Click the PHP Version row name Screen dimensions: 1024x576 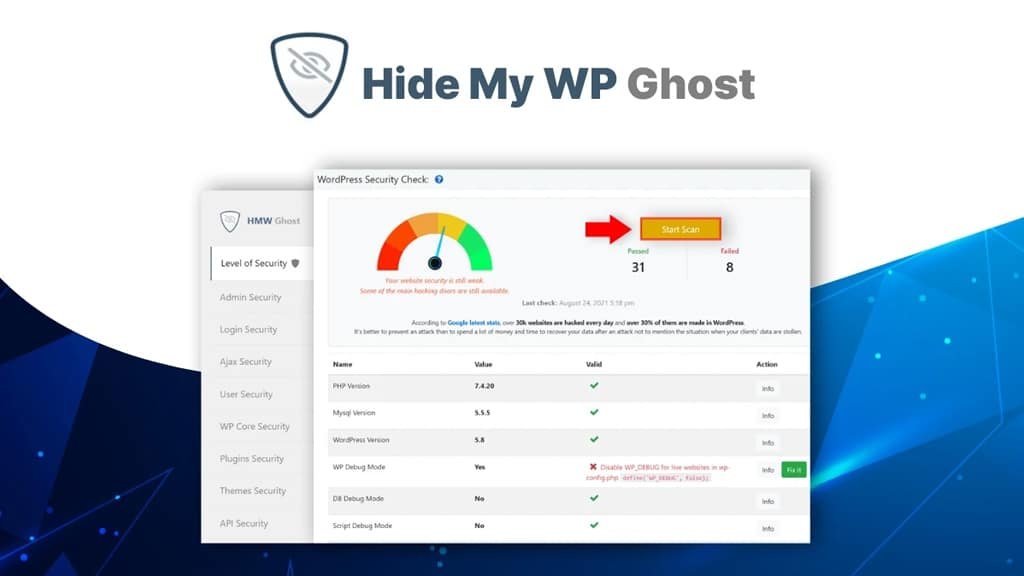351,386
